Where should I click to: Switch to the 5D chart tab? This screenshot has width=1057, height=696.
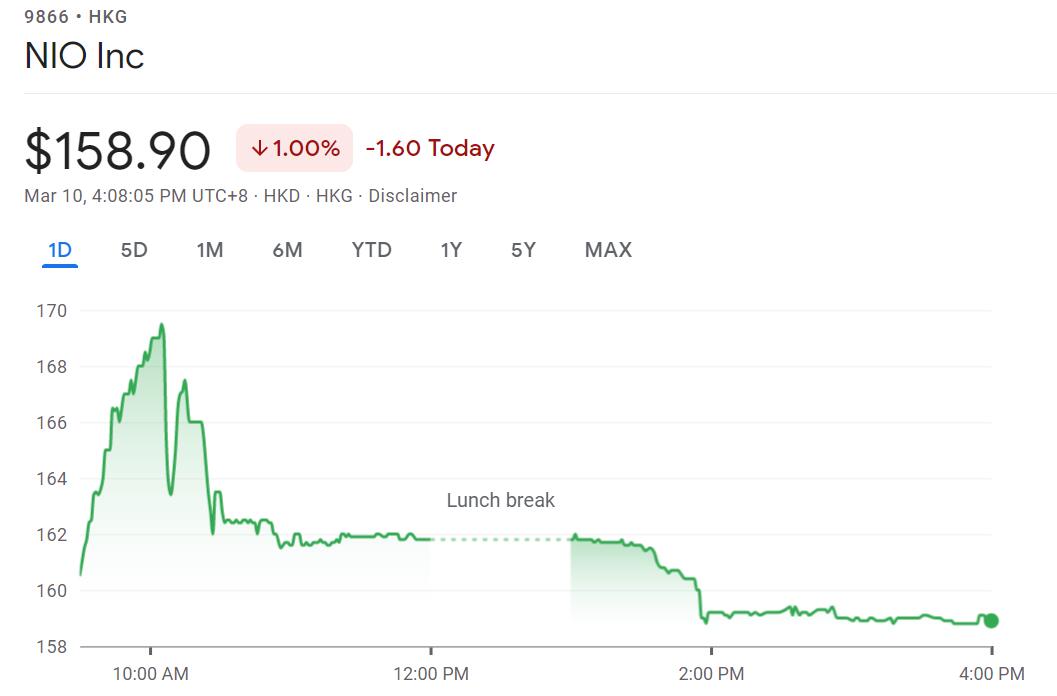click(x=133, y=250)
